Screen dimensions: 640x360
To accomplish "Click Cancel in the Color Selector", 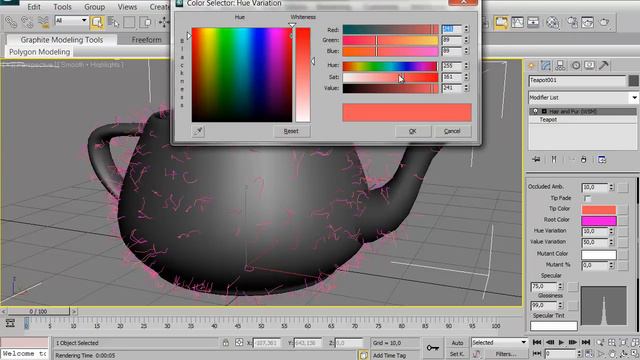I will pyautogui.click(x=452, y=131).
